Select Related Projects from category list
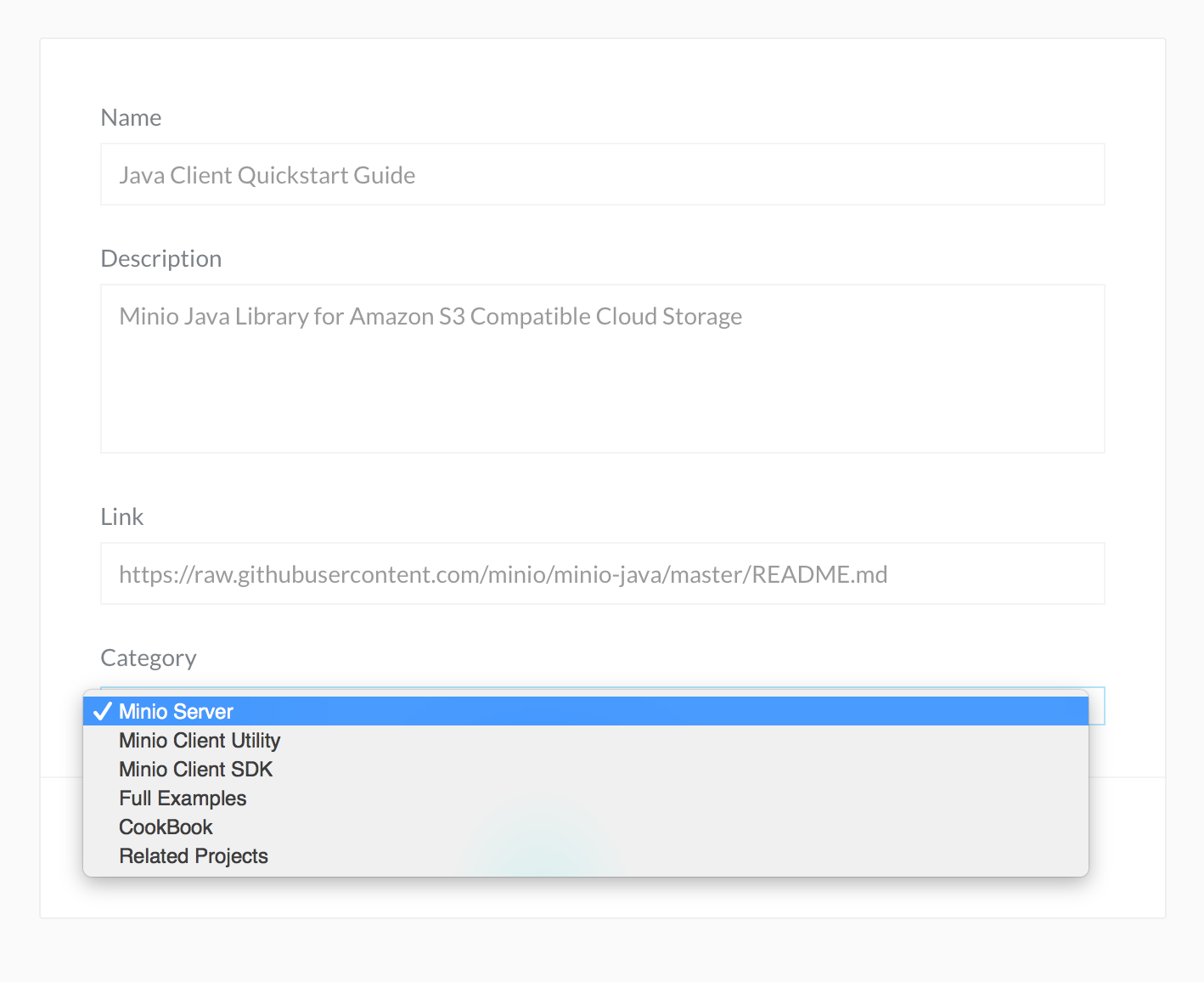This screenshot has height=982, width=1204. [x=194, y=856]
